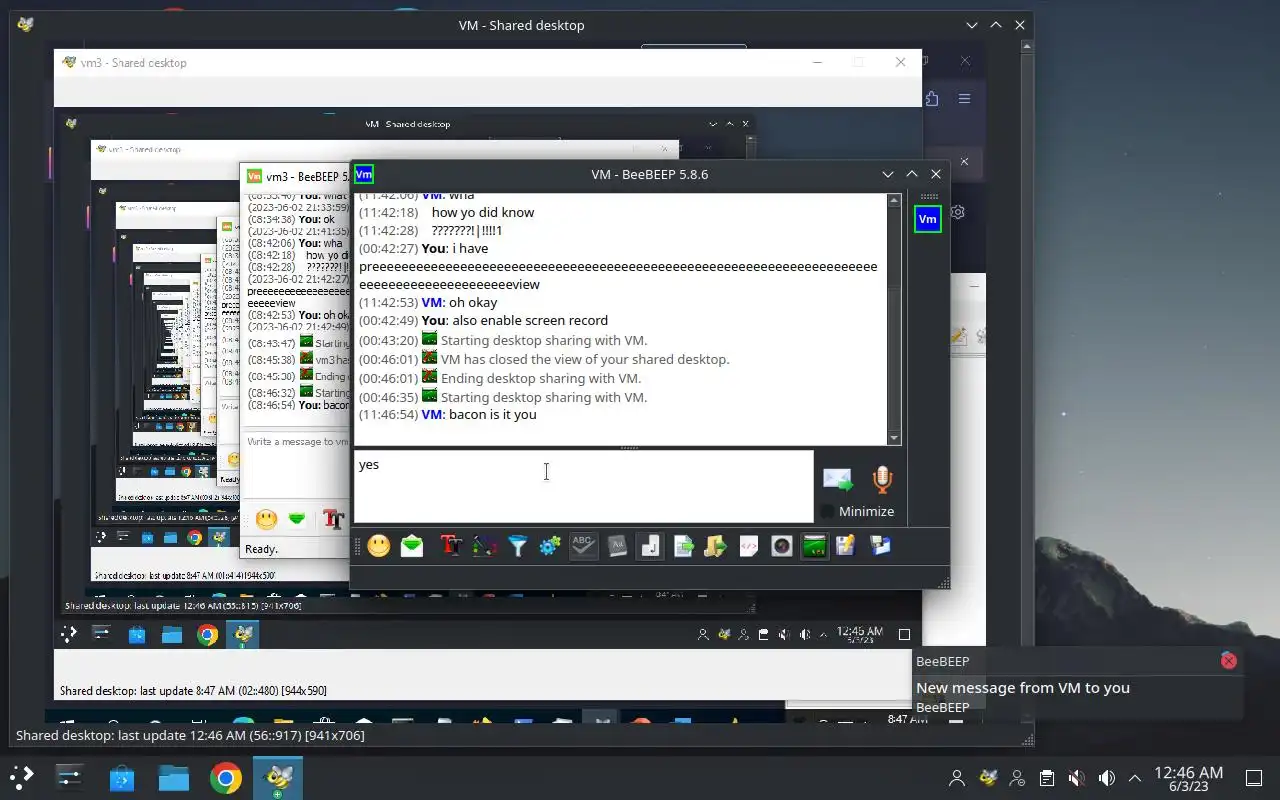Click 'how yo did know' message
Viewport: 1280px width, 800px height.
(x=483, y=212)
